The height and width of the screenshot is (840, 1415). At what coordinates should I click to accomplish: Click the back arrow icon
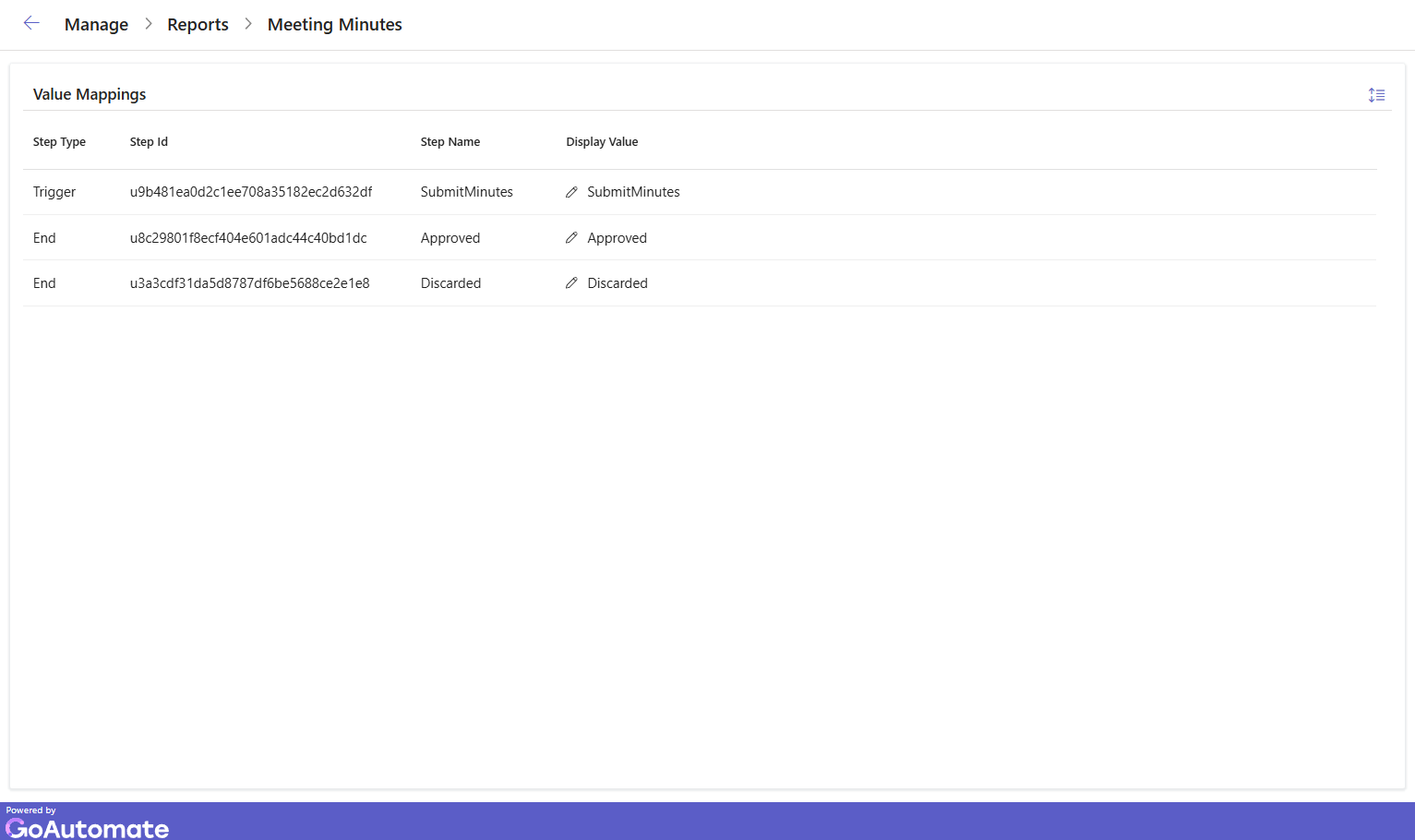pyautogui.click(x=31, y=24)
